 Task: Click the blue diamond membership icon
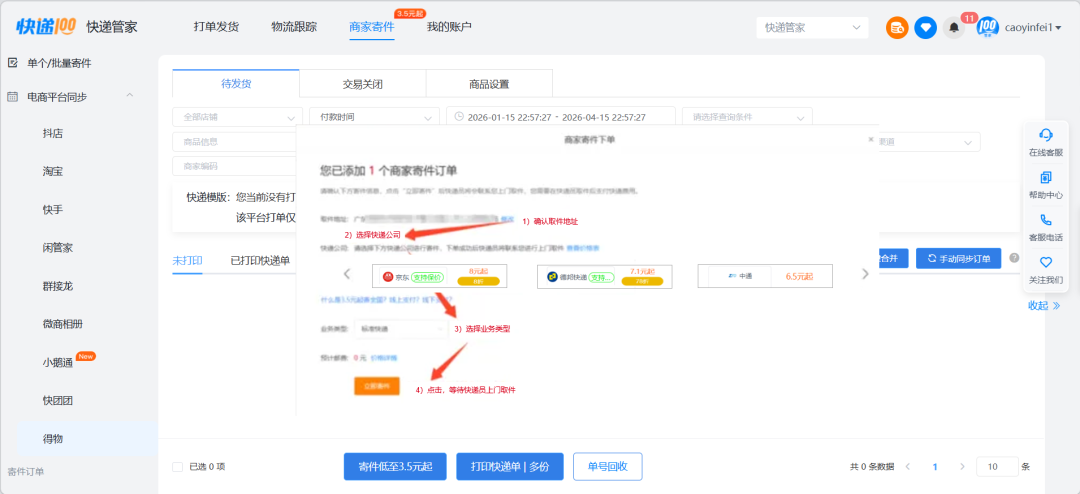click(925, 28)
